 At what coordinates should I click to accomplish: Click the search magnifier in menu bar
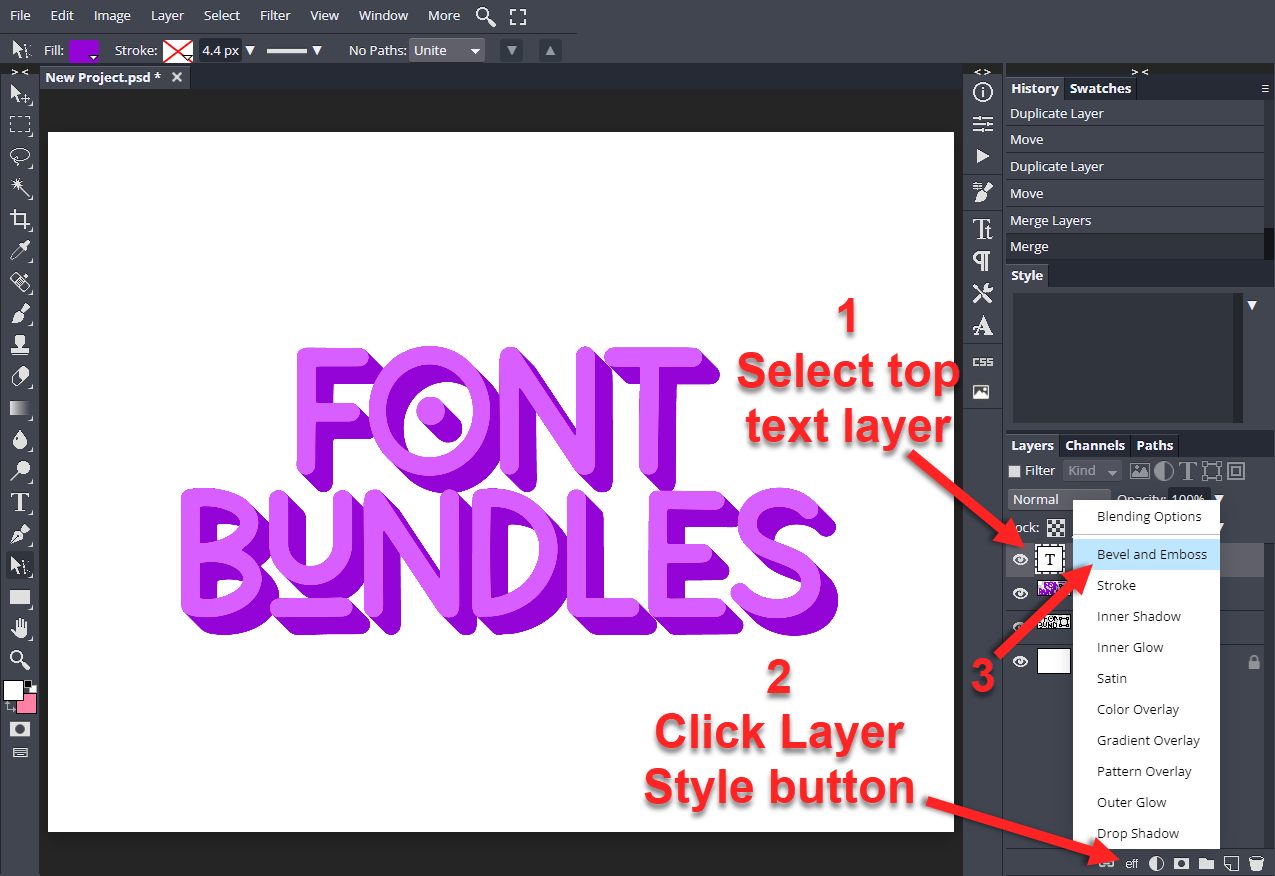(485, 16)
